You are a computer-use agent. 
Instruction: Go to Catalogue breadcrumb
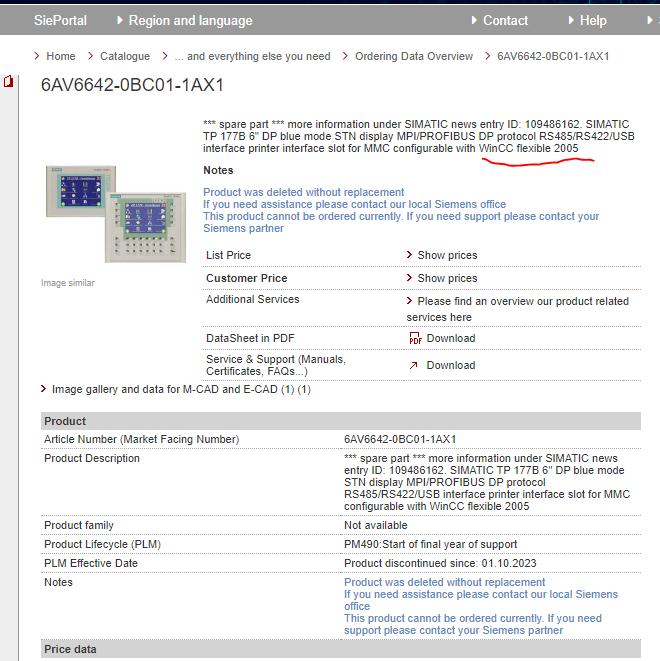point(125,56)
